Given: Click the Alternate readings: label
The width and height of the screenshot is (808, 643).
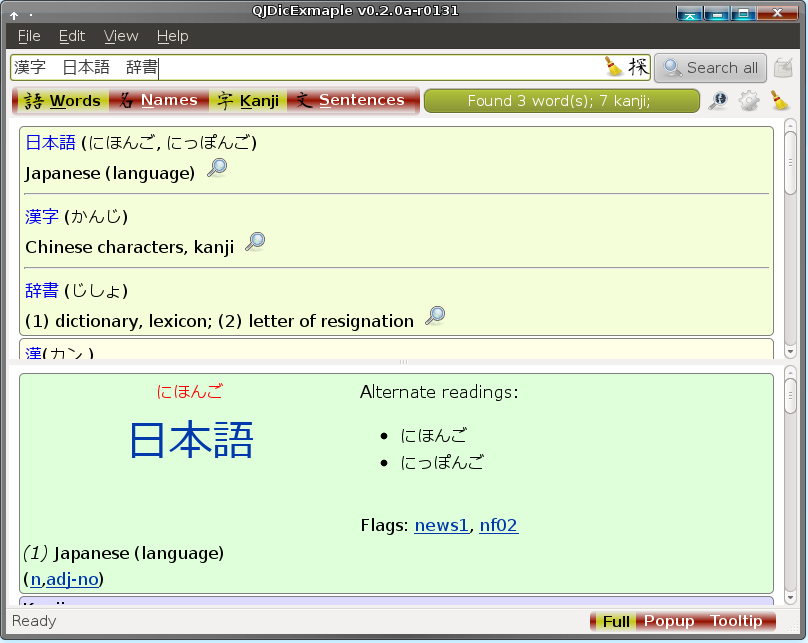Looking at the screenshot, I should point(439,392).
